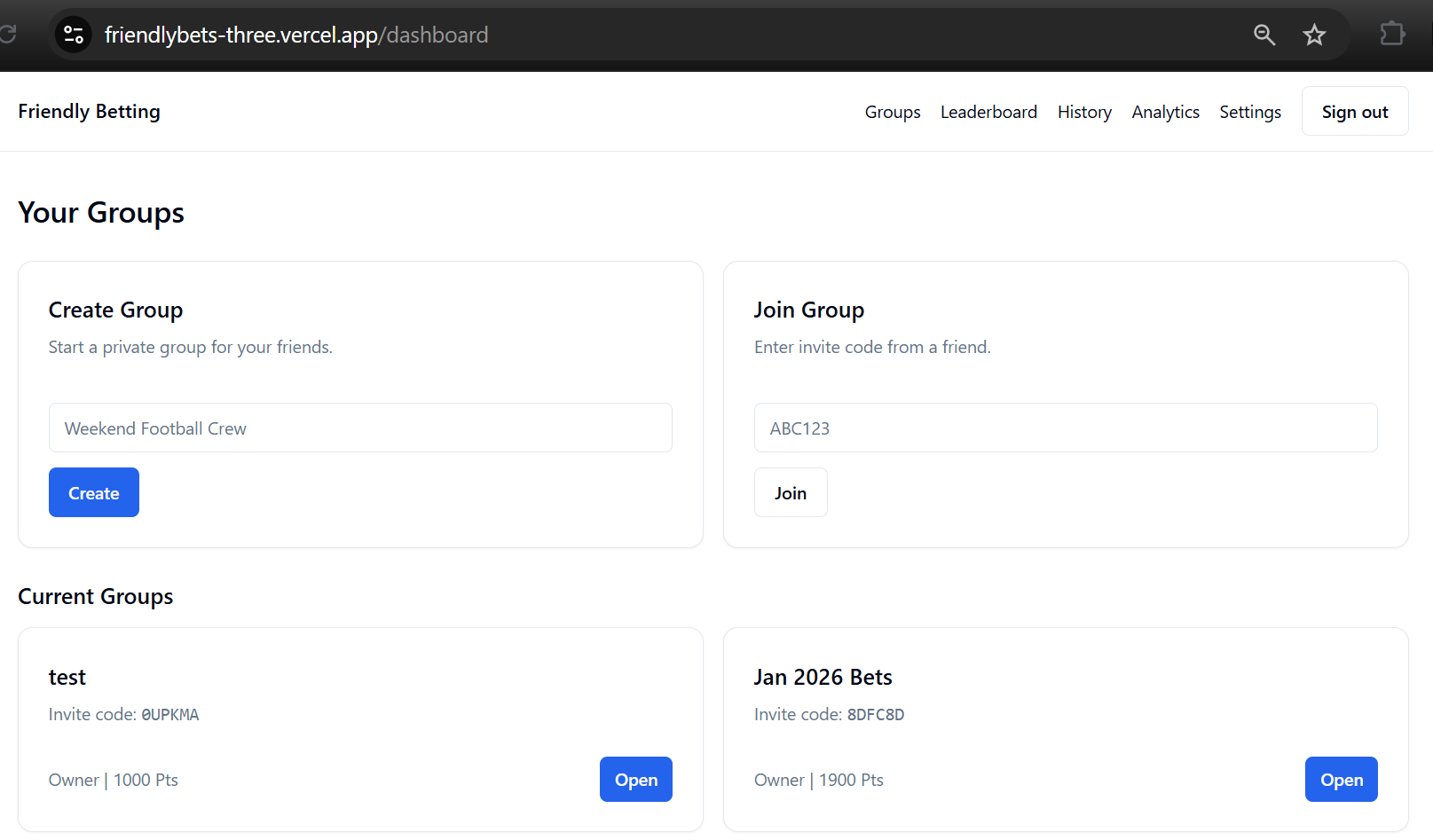Select the 8DFC8D invite code text
The height and width of the screenshot is (840, 1433).
[875, 715]
